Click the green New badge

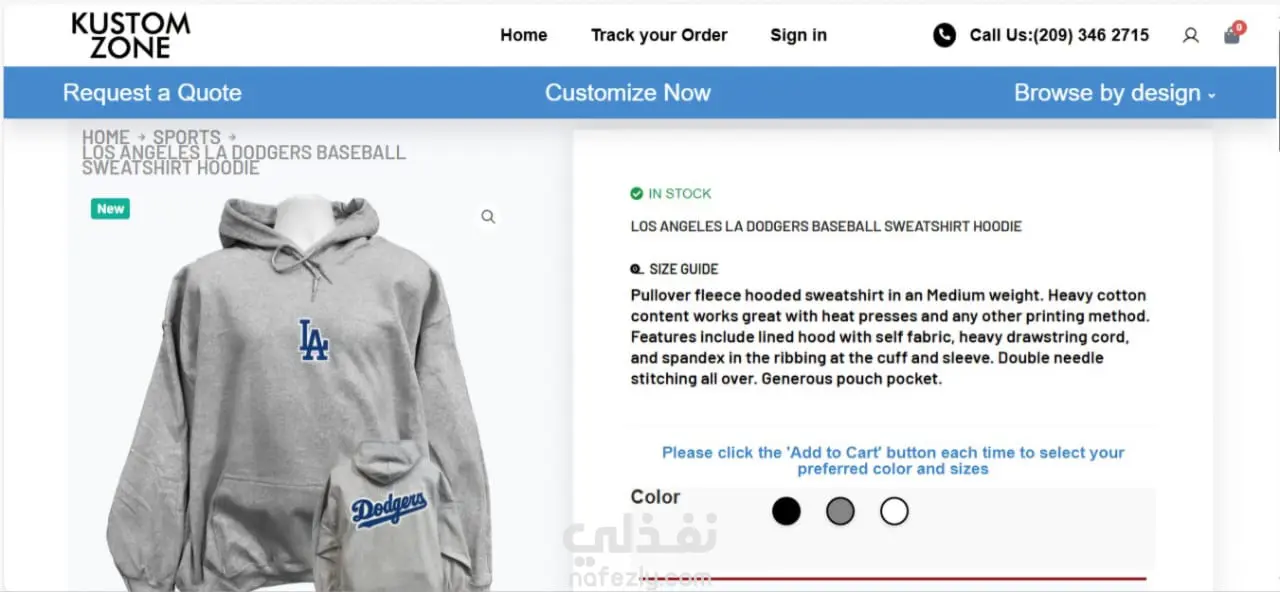click(110, 209)
